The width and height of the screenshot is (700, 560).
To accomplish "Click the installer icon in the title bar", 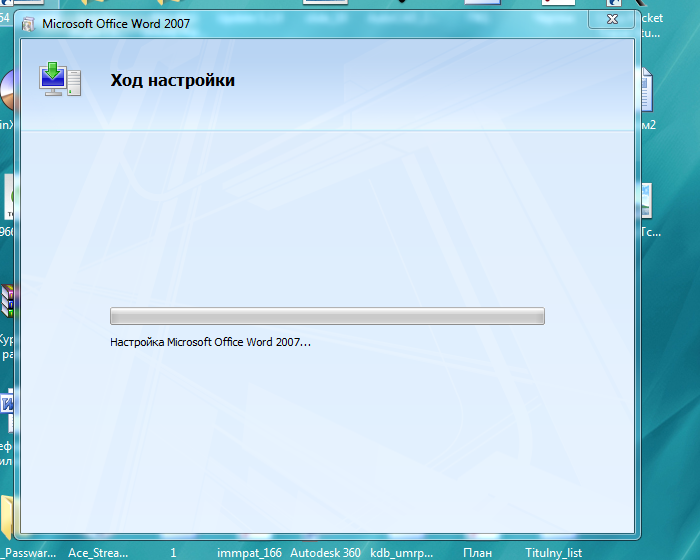I will coord(29,21).
